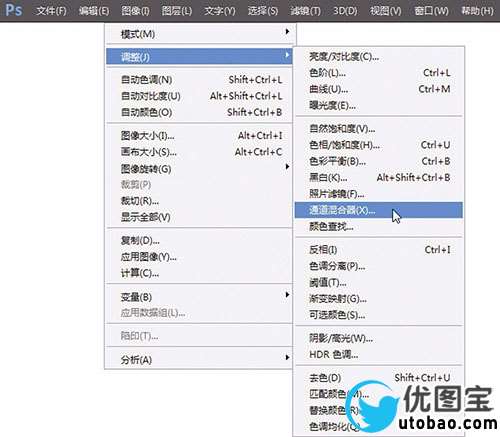Click the Ps application logo icon
This screenshot has height=437, width=500.
(x=14, y=10)
